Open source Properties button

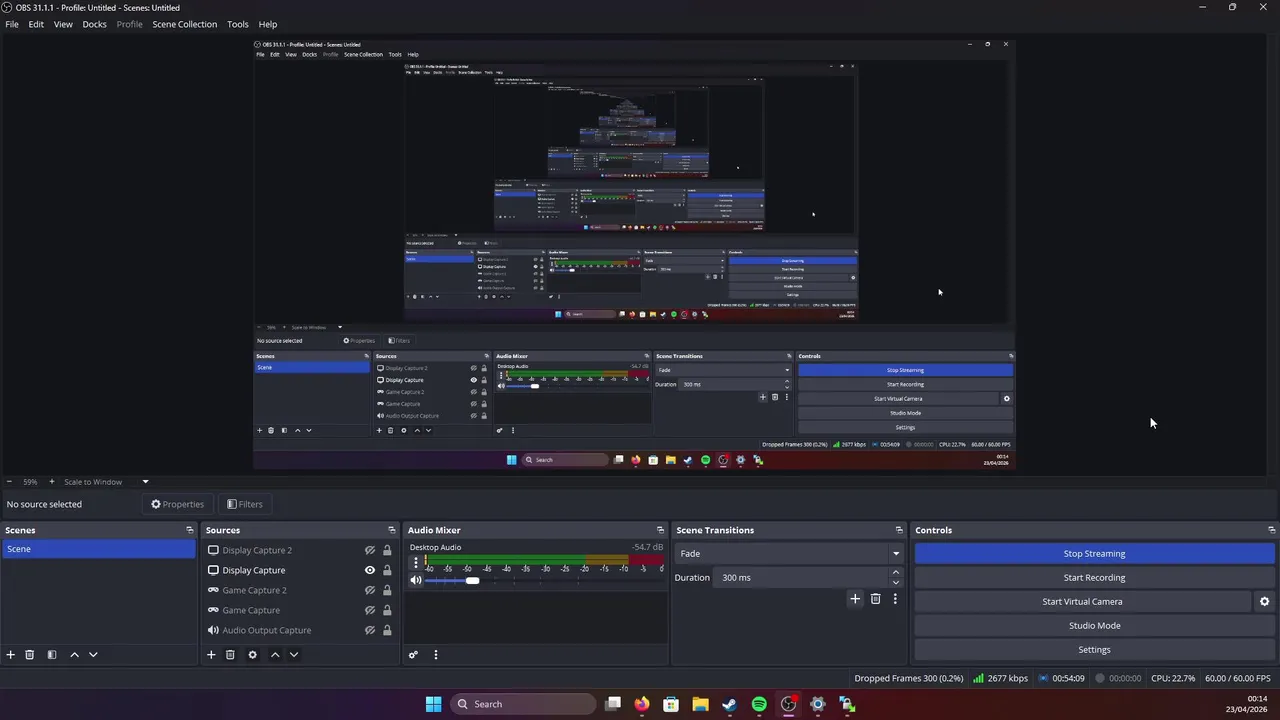tap(177, 504)
